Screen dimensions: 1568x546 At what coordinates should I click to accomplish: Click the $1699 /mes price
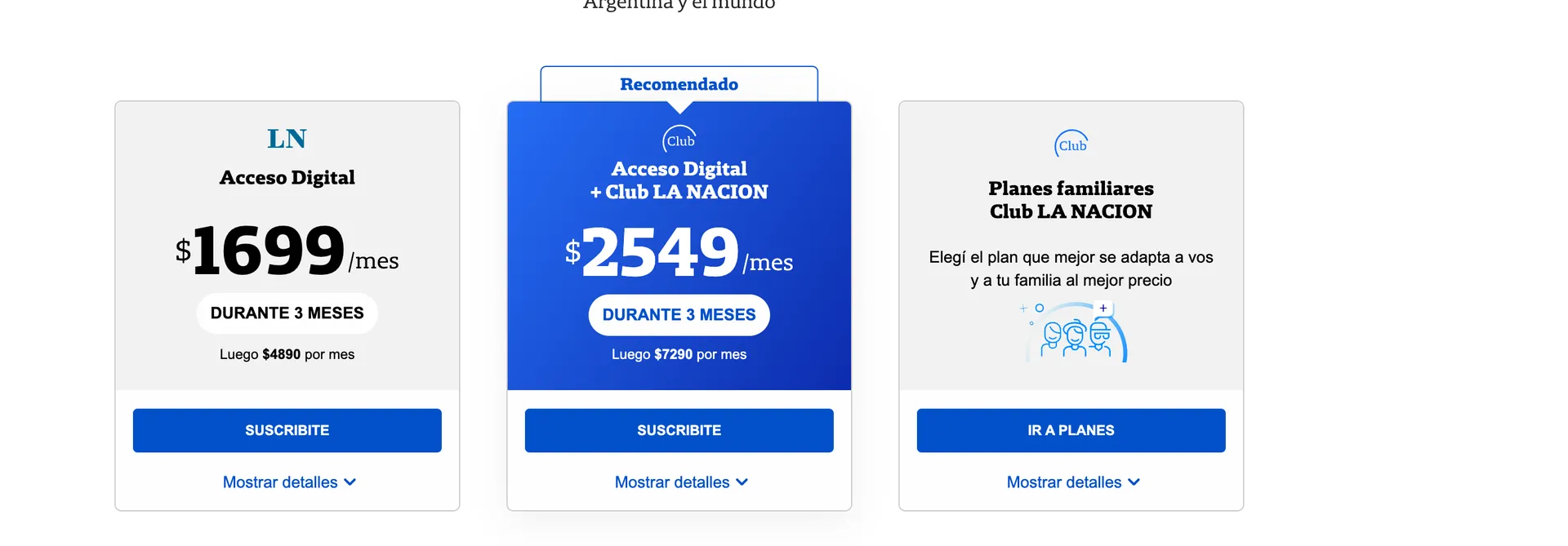(287, 251)
